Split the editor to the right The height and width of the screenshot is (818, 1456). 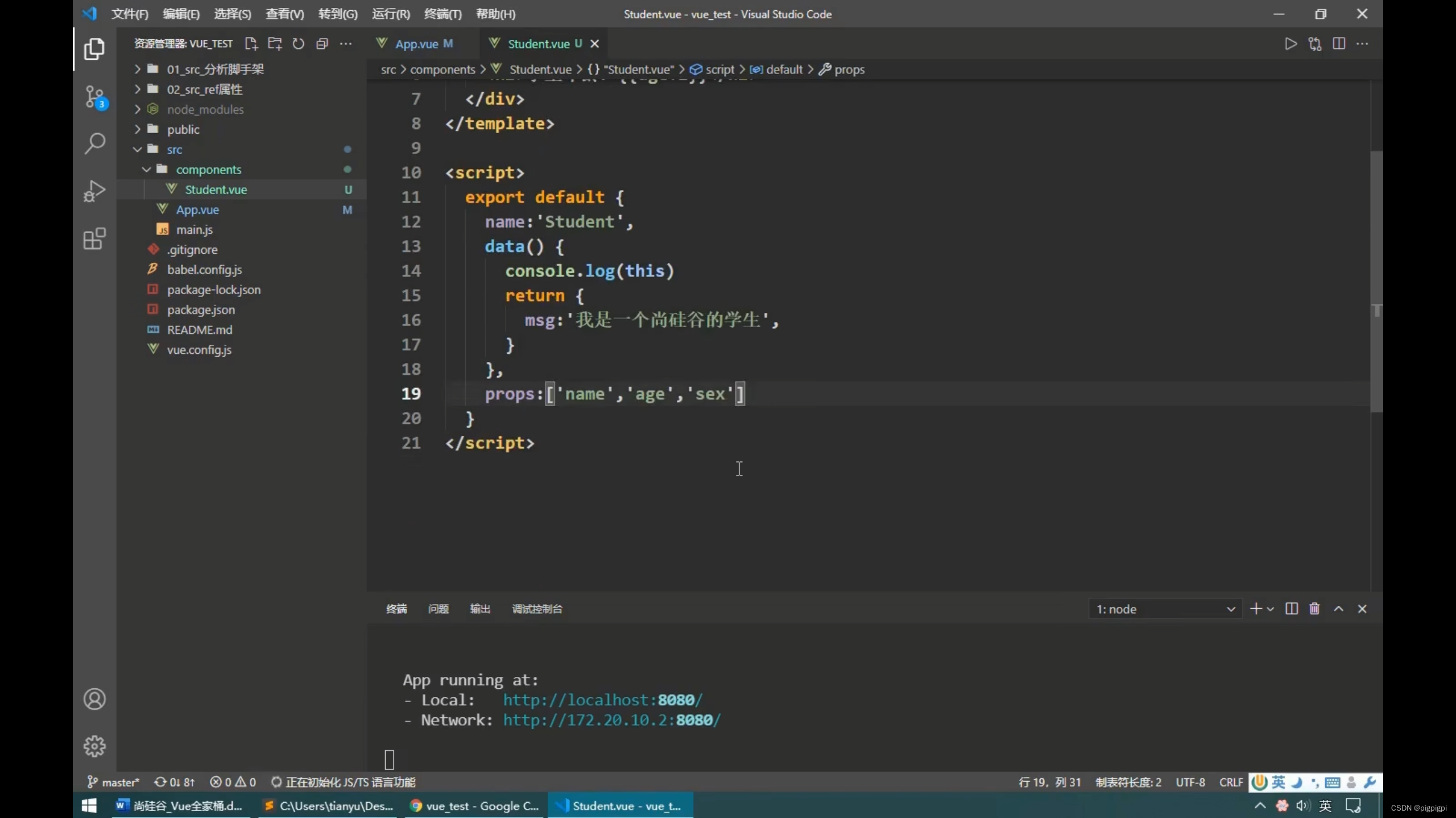click(1339, 44)
